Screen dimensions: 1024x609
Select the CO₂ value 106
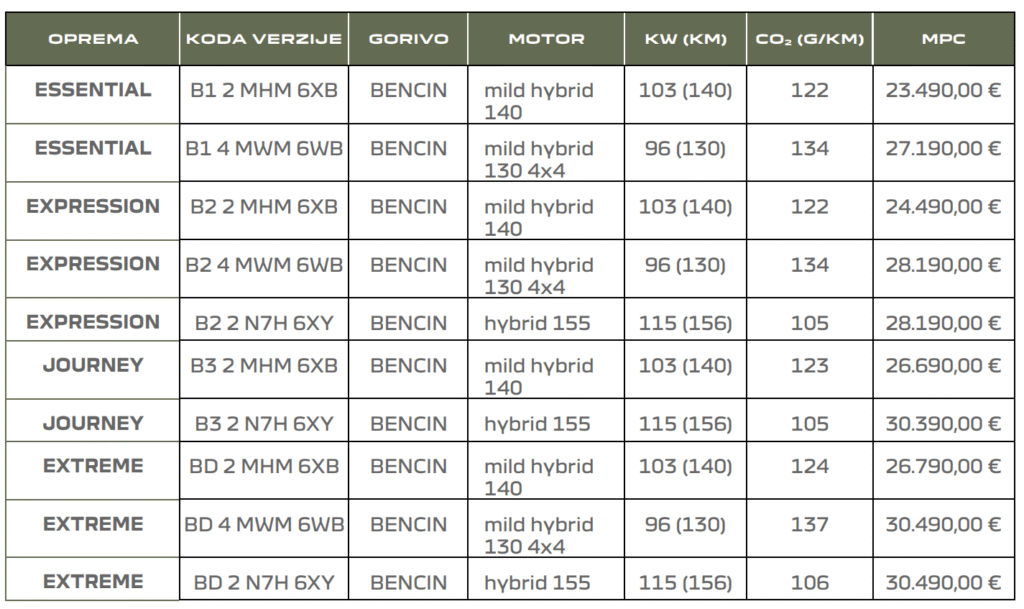(809, 583)
